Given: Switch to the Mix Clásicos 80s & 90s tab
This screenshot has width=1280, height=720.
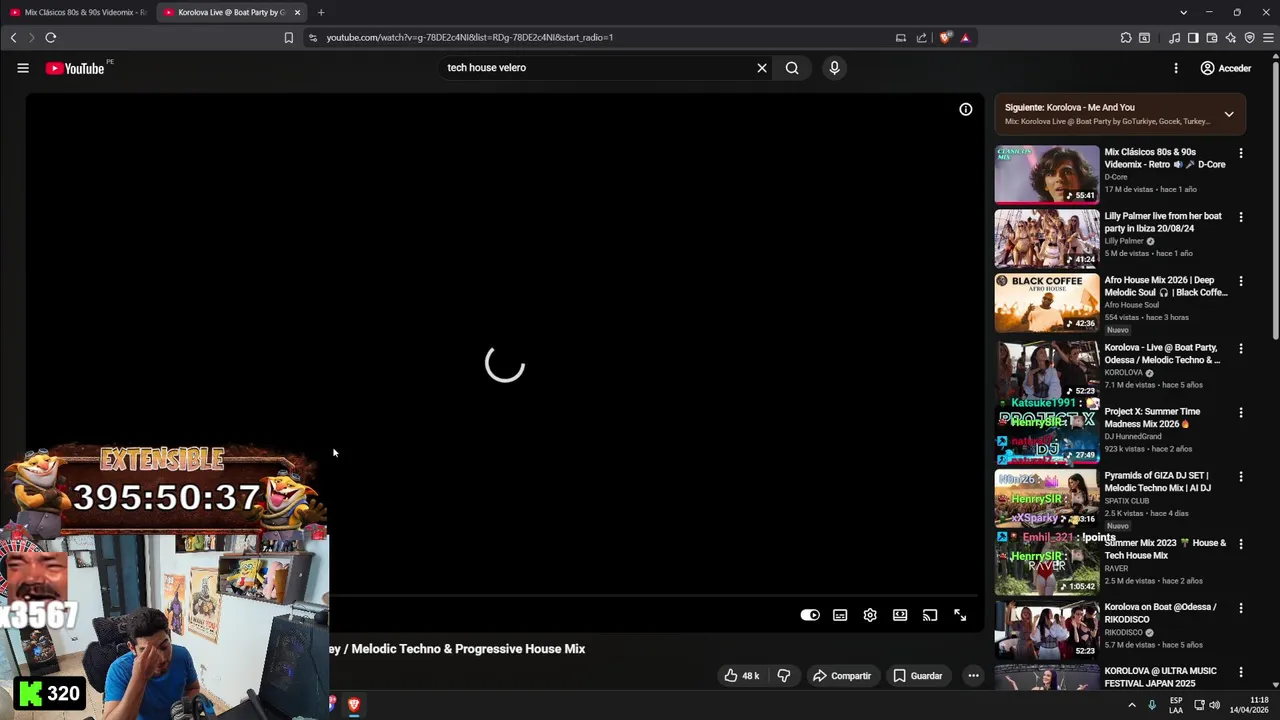Looking at the screenshot, I should [x=78, y=12].
